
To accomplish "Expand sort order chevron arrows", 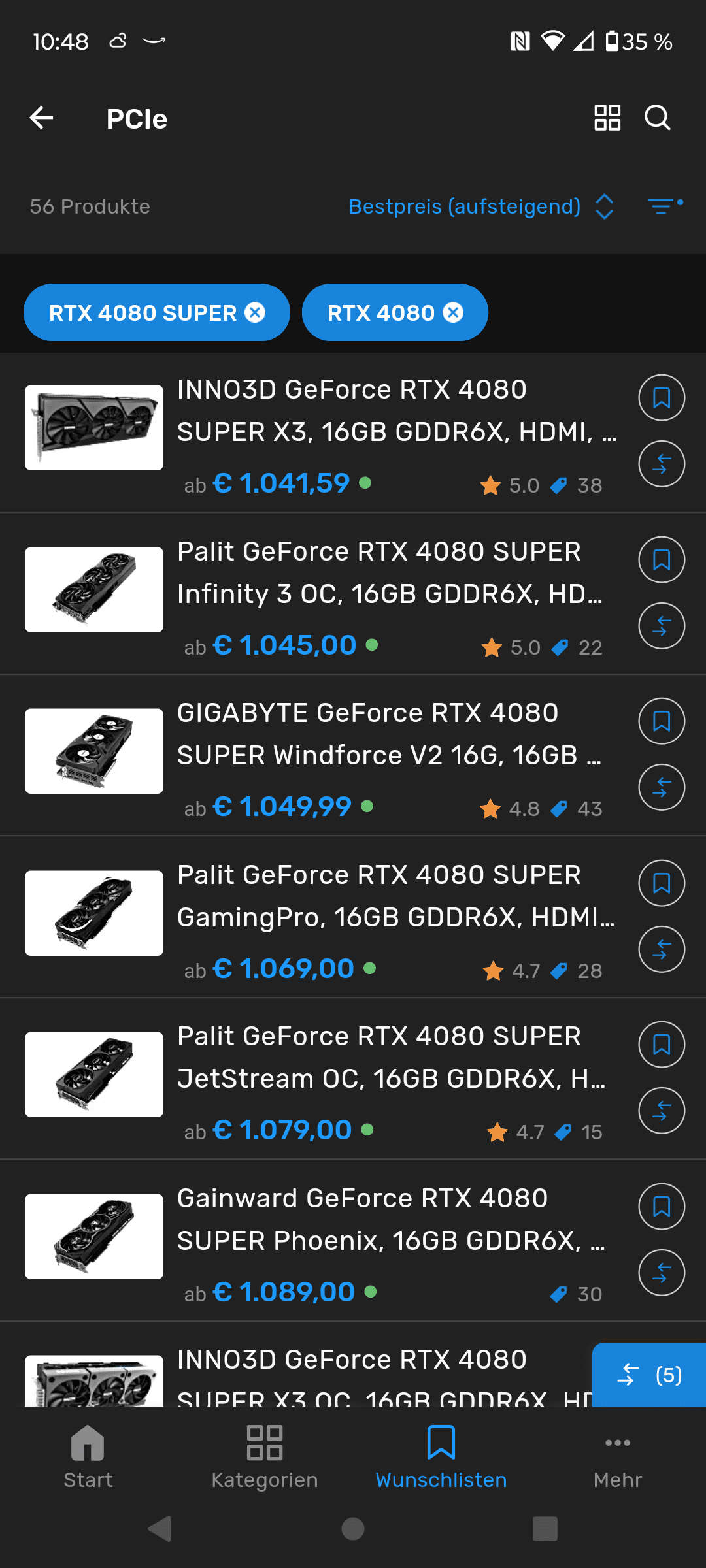I will click(605, 206).
